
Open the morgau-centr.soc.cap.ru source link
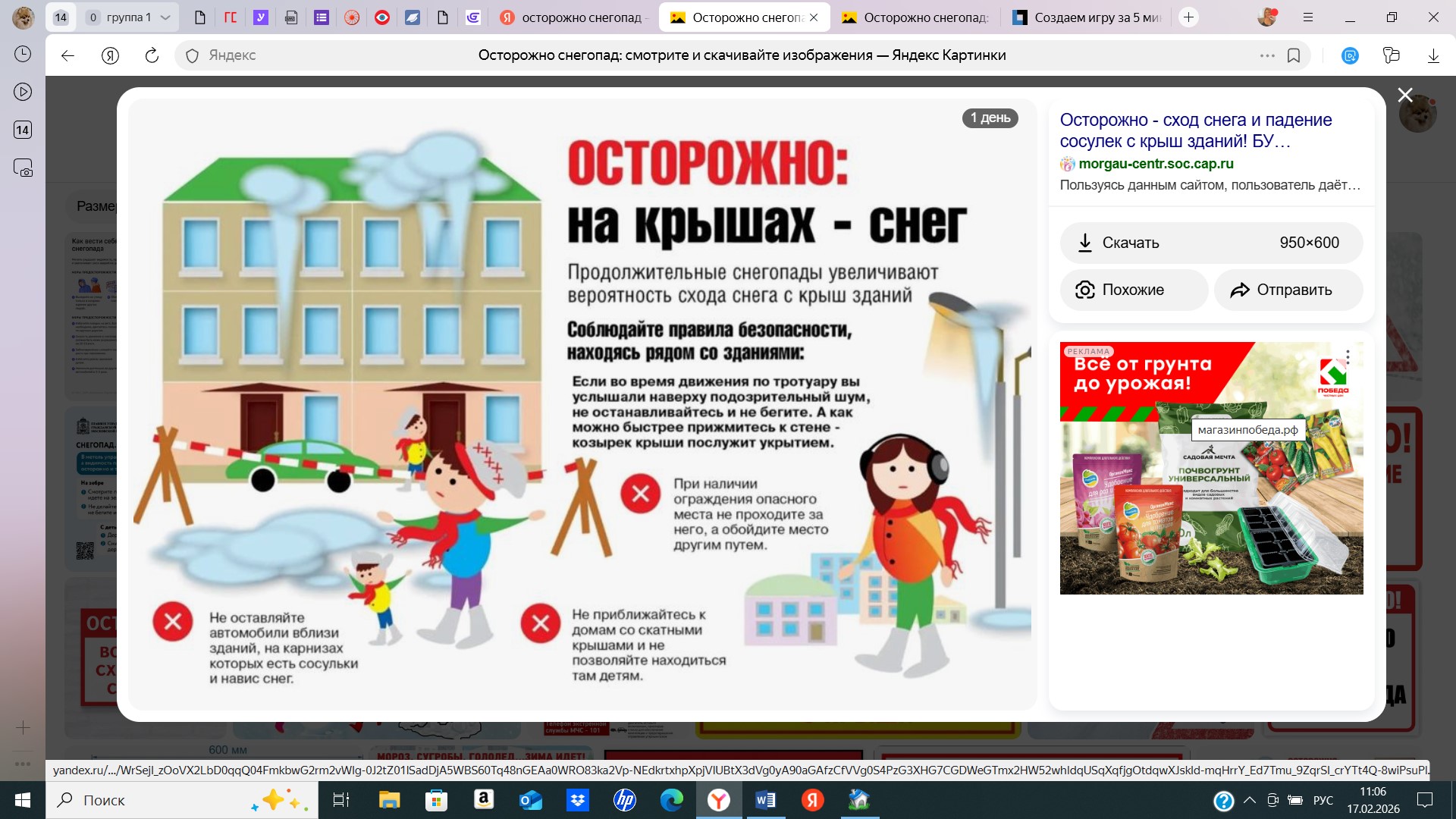[1155, 164]
